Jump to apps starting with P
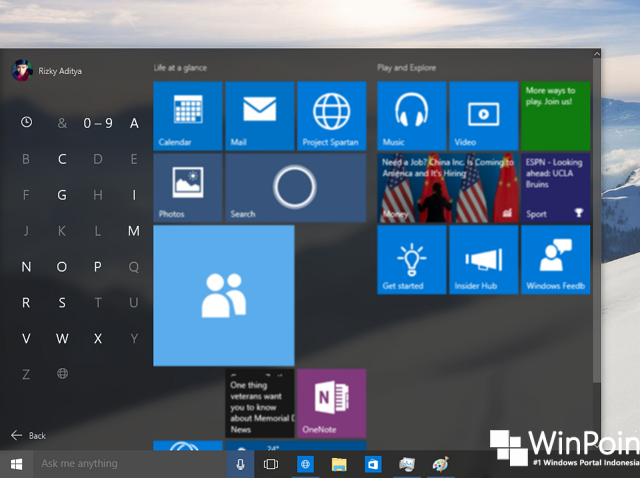Viewport: 640px width, 478px height. (x=98, y=267)
